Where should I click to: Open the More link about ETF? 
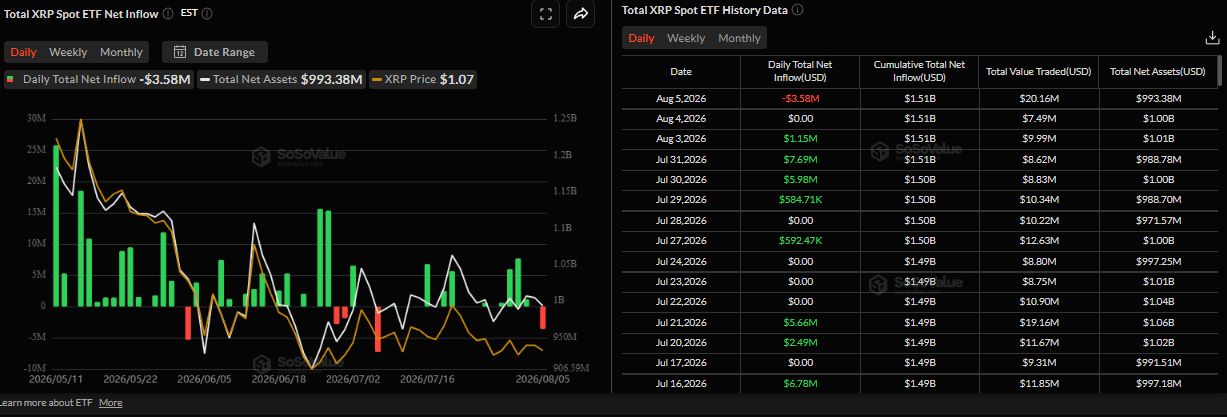click(111, 403)
